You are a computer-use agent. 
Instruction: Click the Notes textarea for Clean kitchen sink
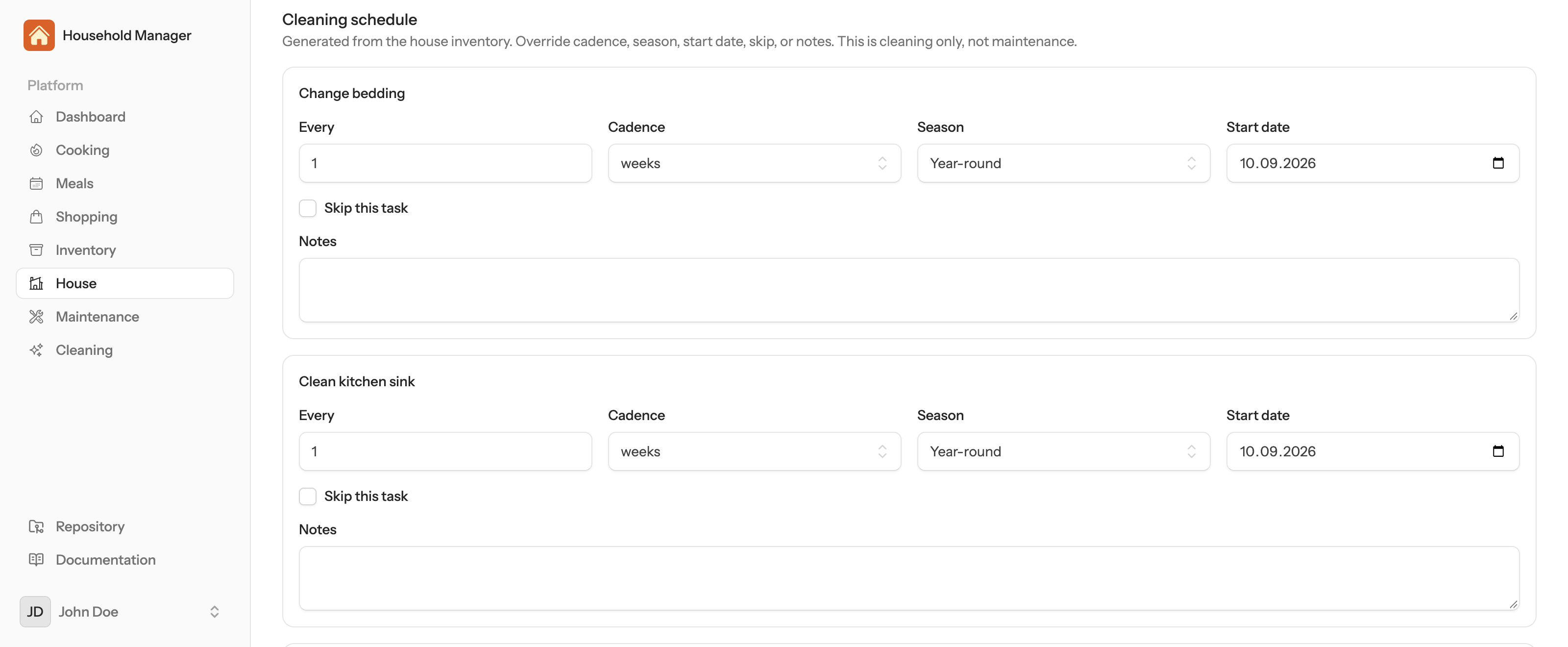pyautogui.click(x=909, y=579)
